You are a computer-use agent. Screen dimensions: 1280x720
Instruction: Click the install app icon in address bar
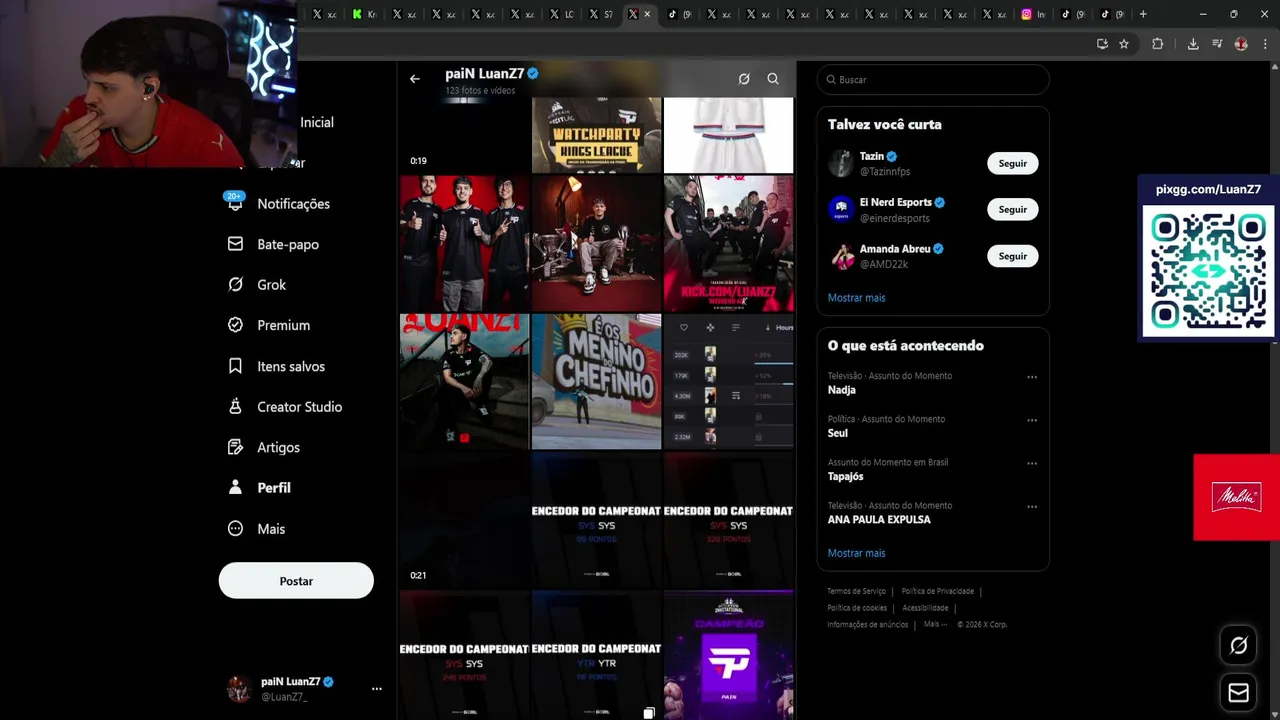pos(1102,44)
